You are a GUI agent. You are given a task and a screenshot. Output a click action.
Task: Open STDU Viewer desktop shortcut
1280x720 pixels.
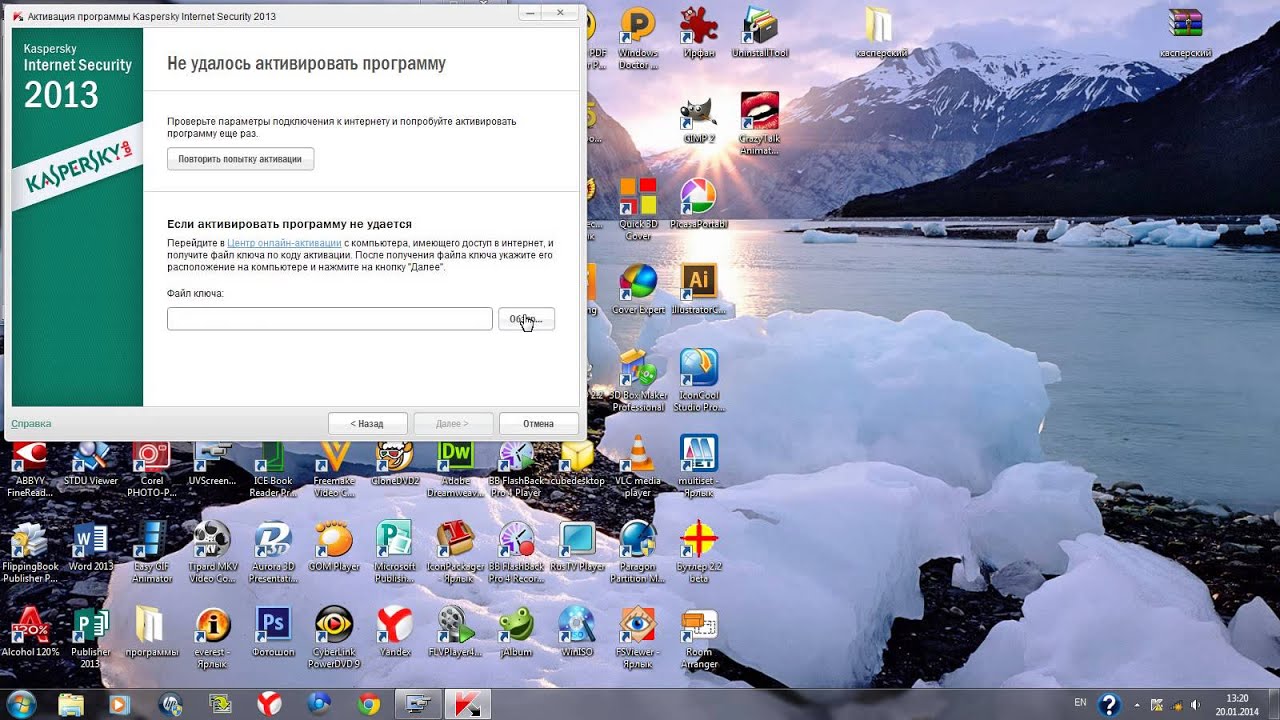(x=91, y=464)
